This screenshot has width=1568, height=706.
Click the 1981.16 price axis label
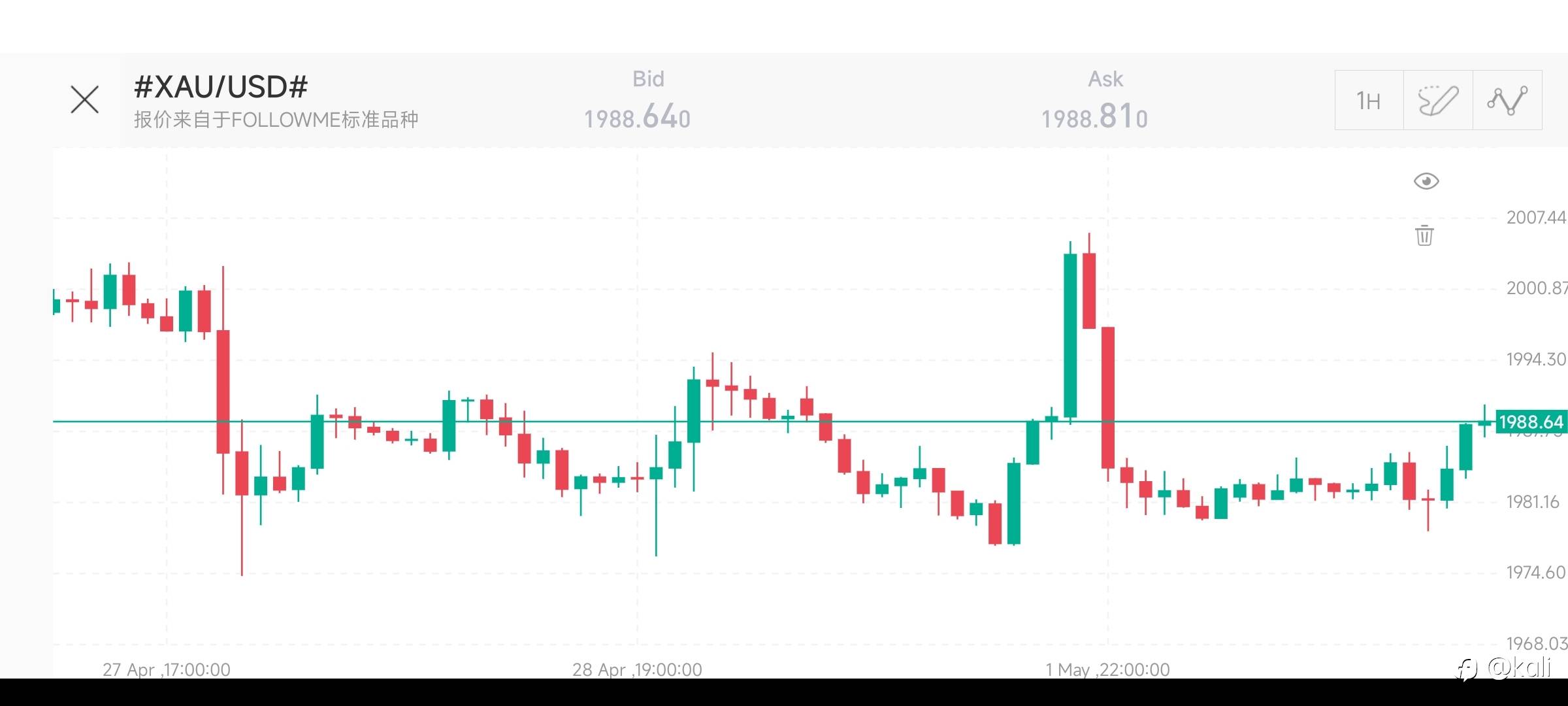[1532, 501]
